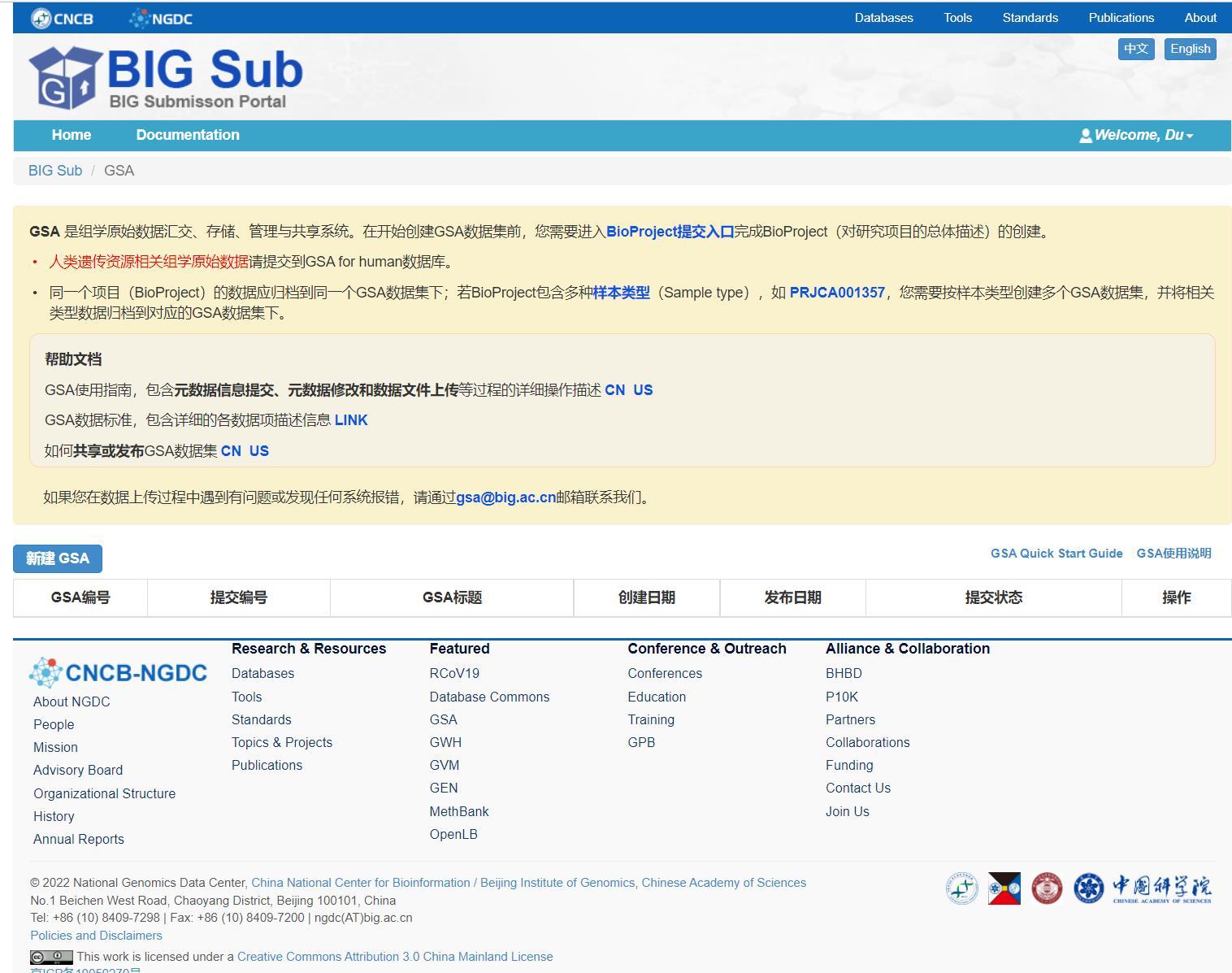1232x973 pixels.
Task: Click BIG Sub in the breadcrumb
Action: [x=55, y=171]
